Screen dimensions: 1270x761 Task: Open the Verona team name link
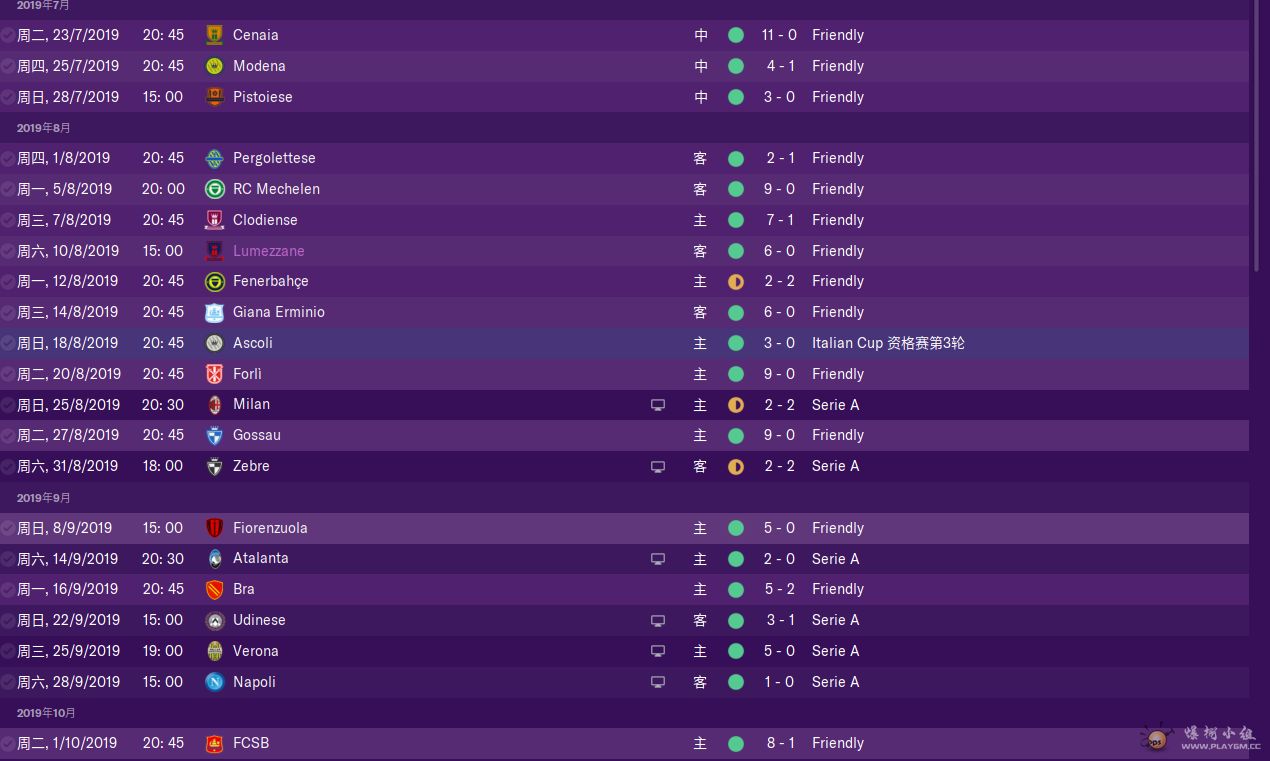tap(255, 651)
